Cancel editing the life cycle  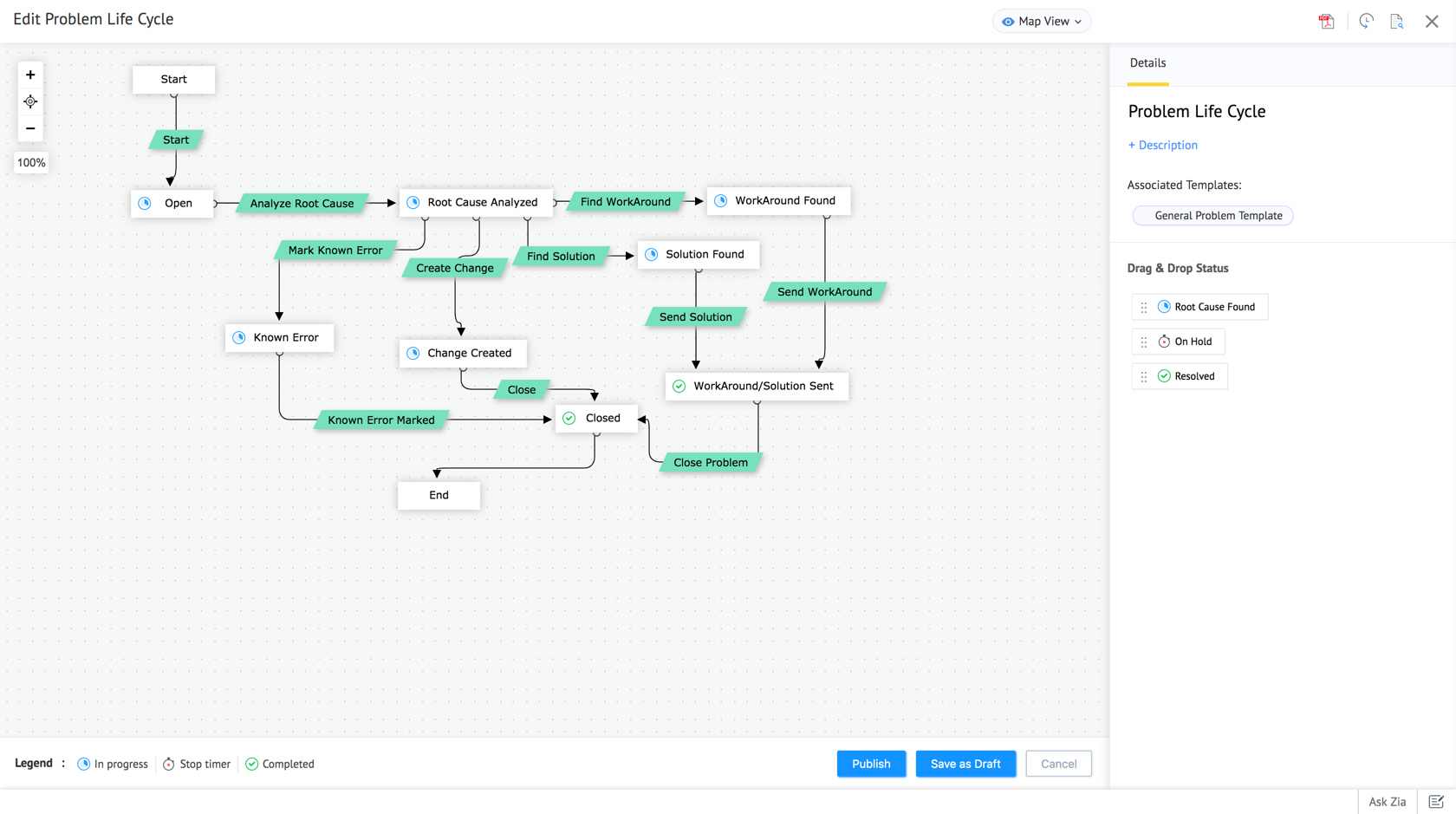pos(1058,764)
